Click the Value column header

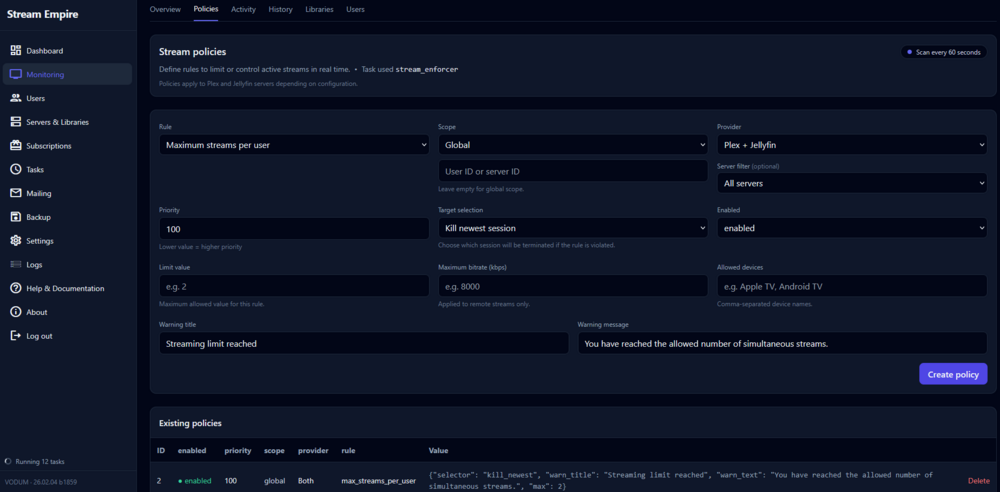tap(439, 451)
